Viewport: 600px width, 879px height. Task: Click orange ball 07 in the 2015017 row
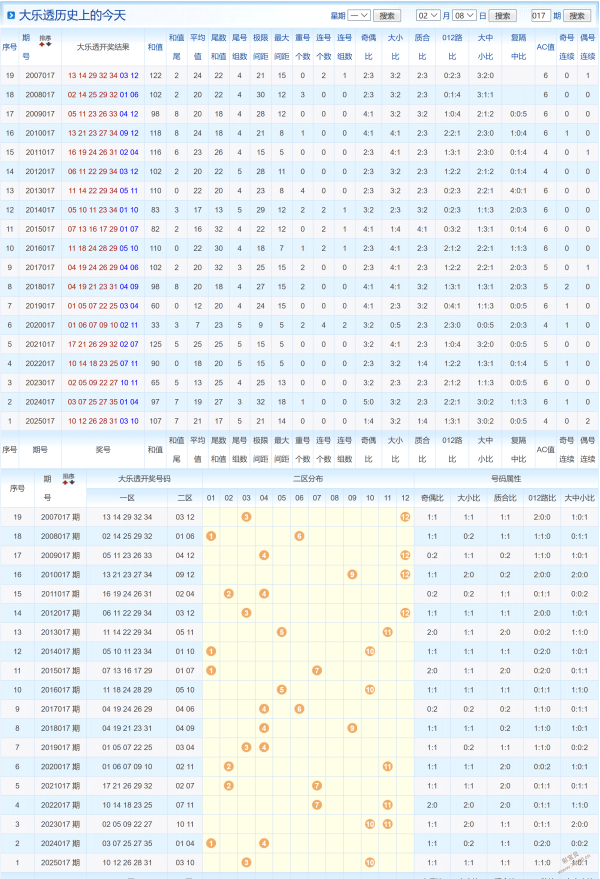[317, 670]
